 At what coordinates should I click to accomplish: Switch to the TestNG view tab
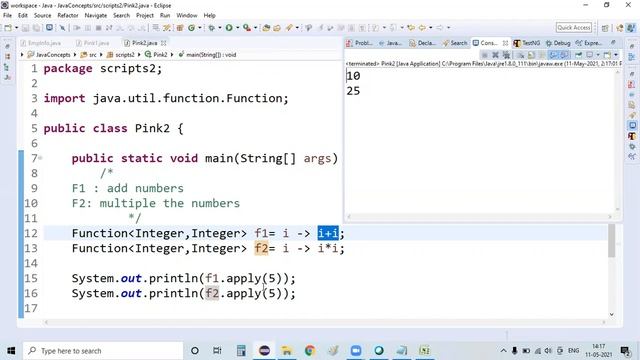click(x=527, y=43)
